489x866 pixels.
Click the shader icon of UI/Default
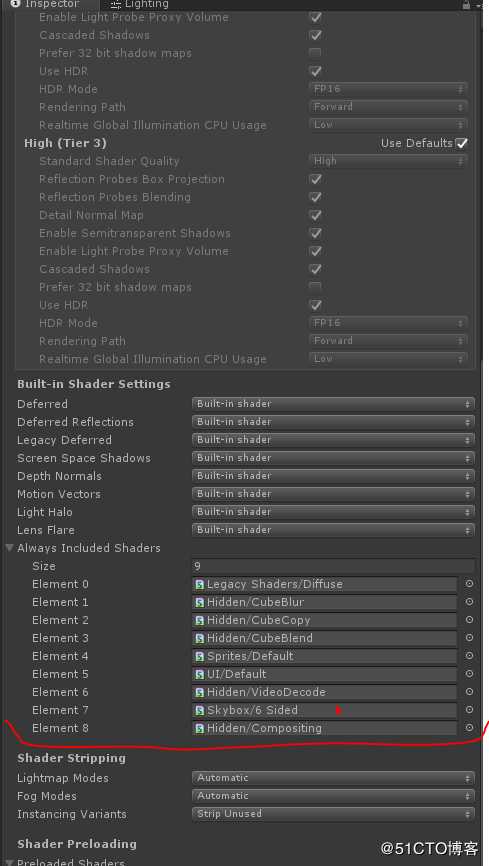[199, 674]
